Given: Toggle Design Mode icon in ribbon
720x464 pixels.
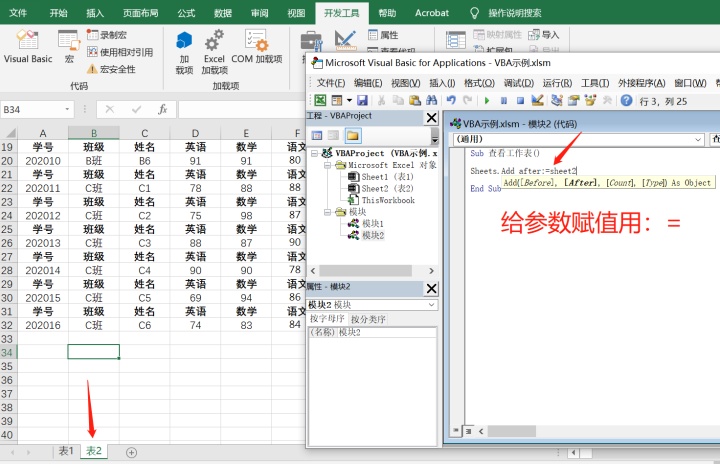Looking at the screenshot, I should [345, 40].
